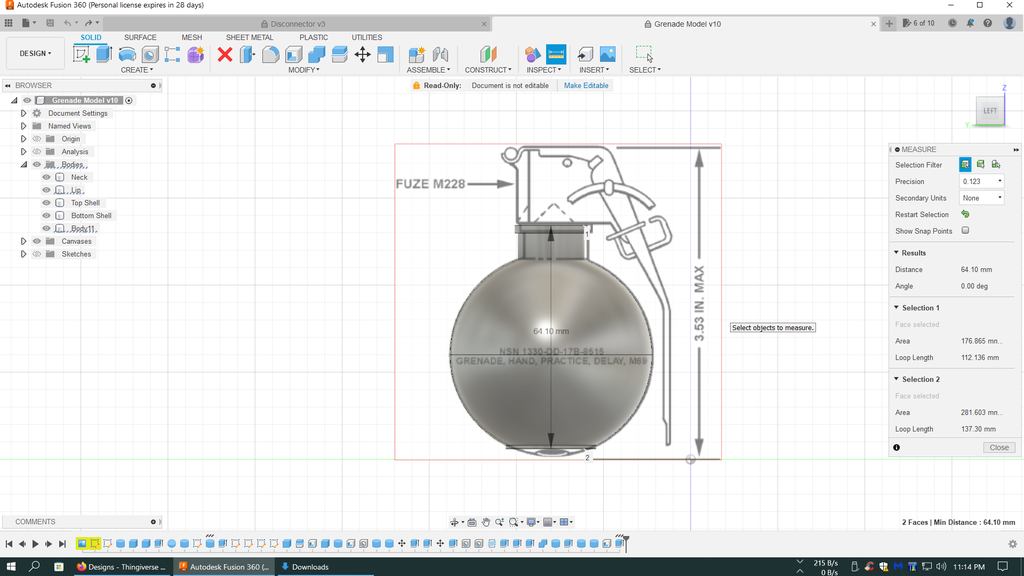The height and width of the screenshot is (576, 1024).
Task: Close the Measure dialog with Close button
Action: click(998, 447)
